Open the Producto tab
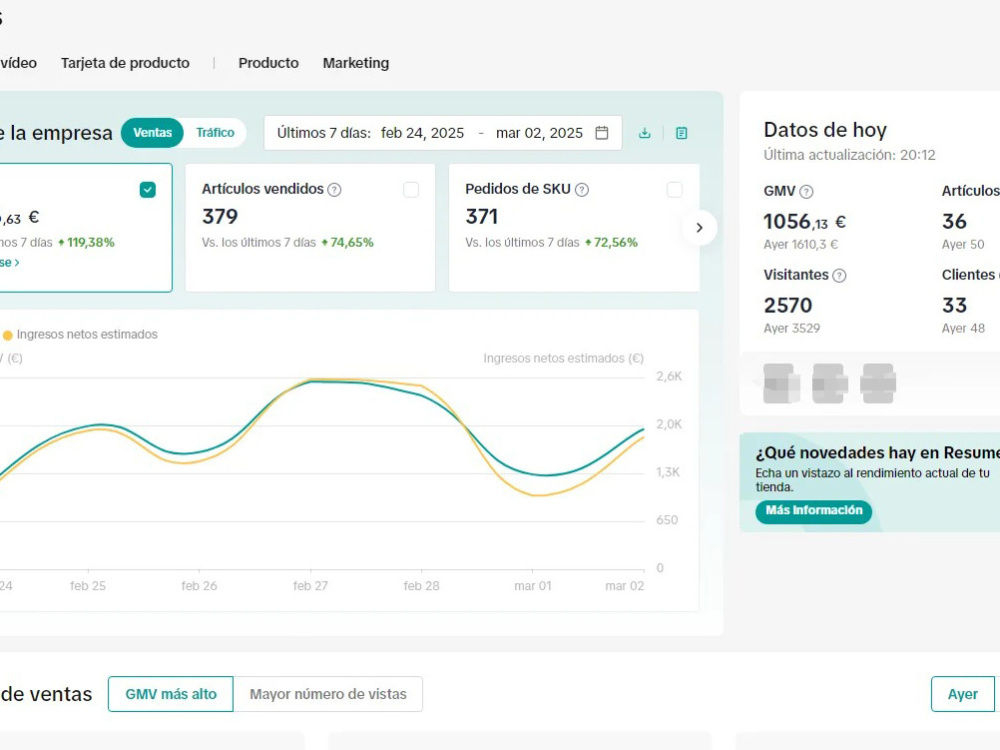Viewport: 1000px width, 750px height. pos(268,63)
